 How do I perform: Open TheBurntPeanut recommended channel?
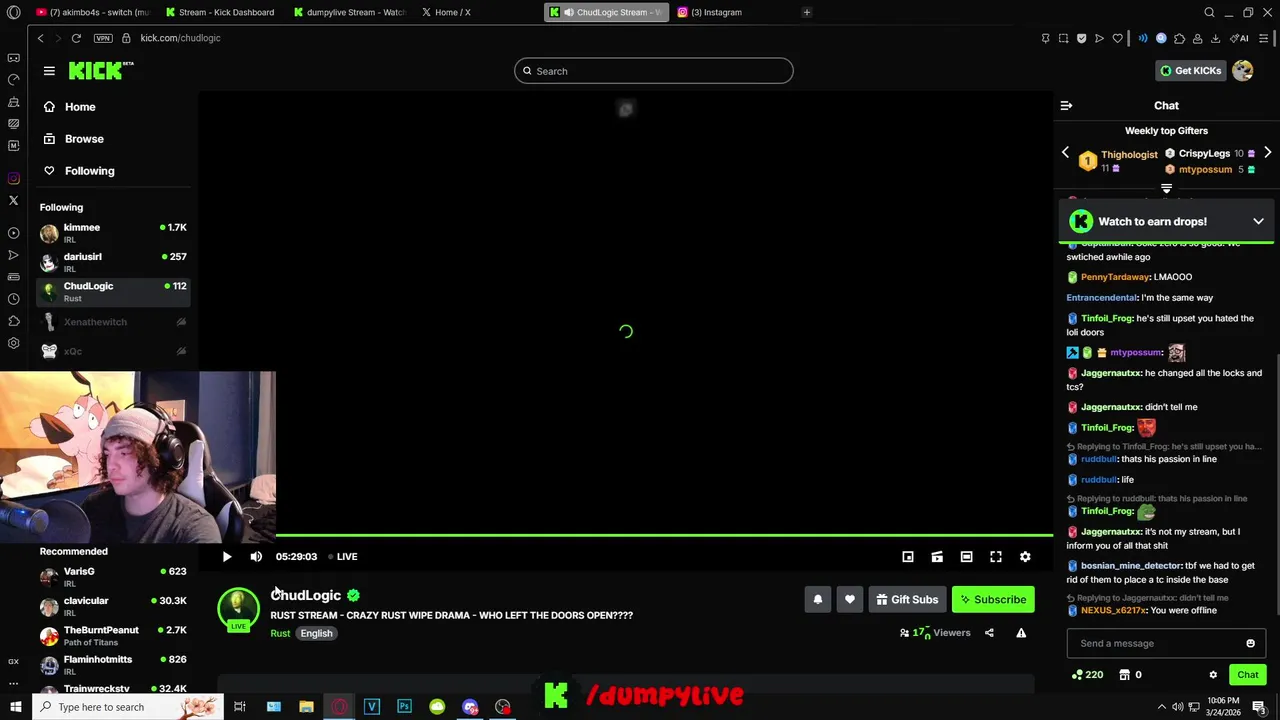pyautogui.click(x=113, y=636)
